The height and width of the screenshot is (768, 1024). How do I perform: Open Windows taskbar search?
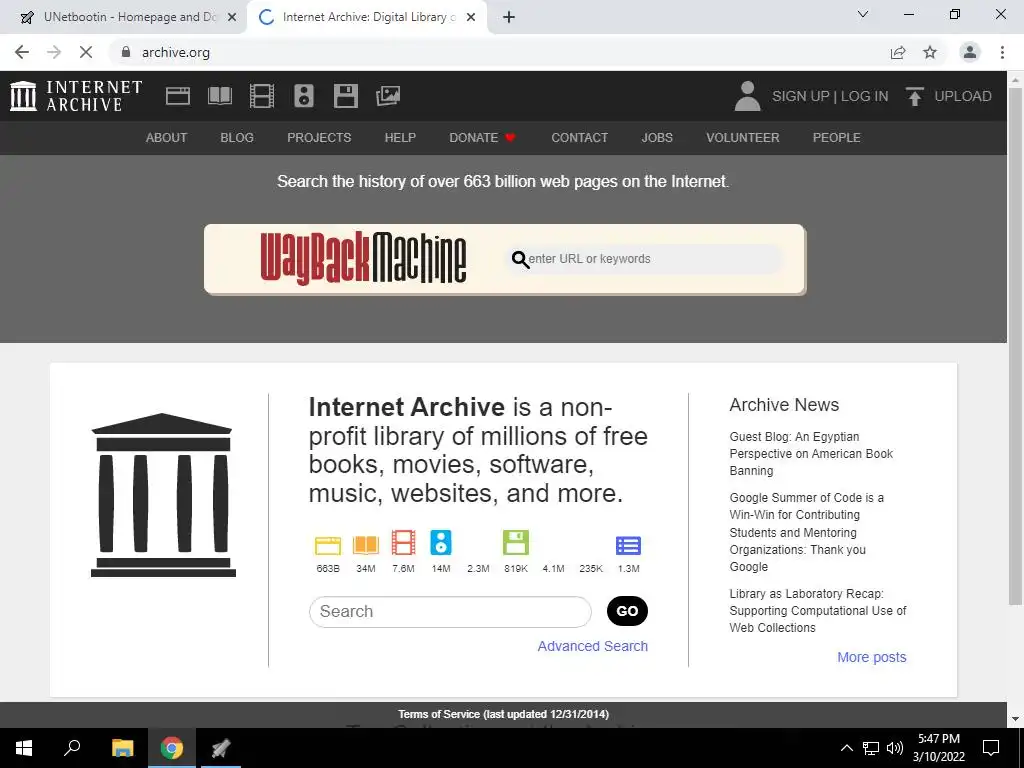pyautogui.click(x=72, y=748)
